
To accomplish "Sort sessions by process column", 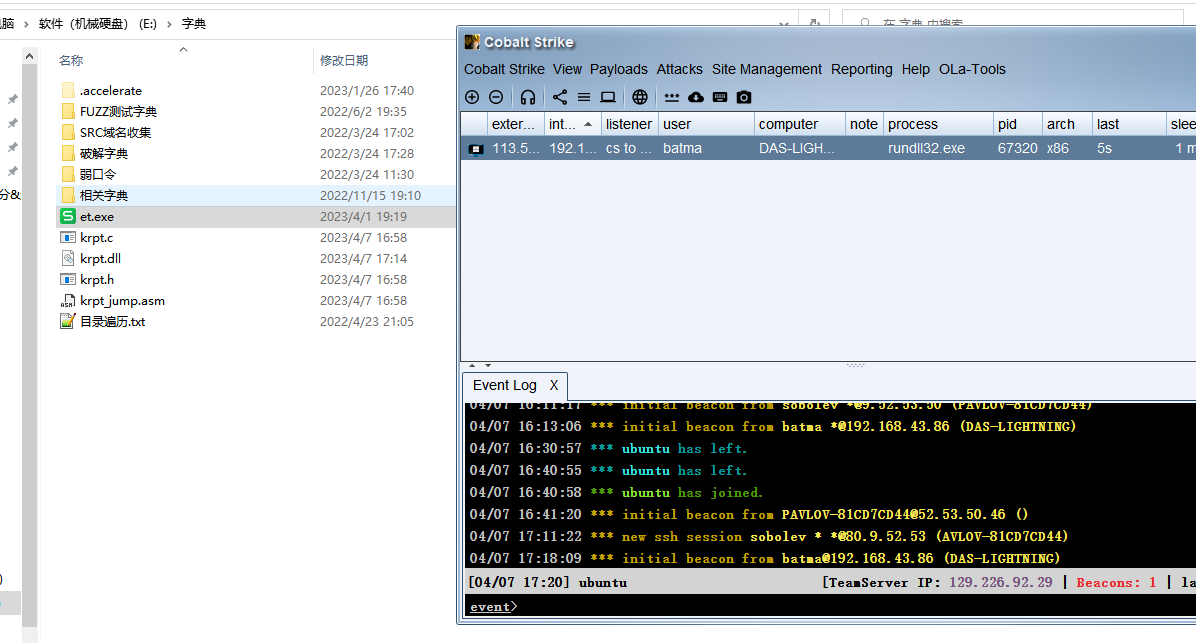I will click(x=938, y=124).
